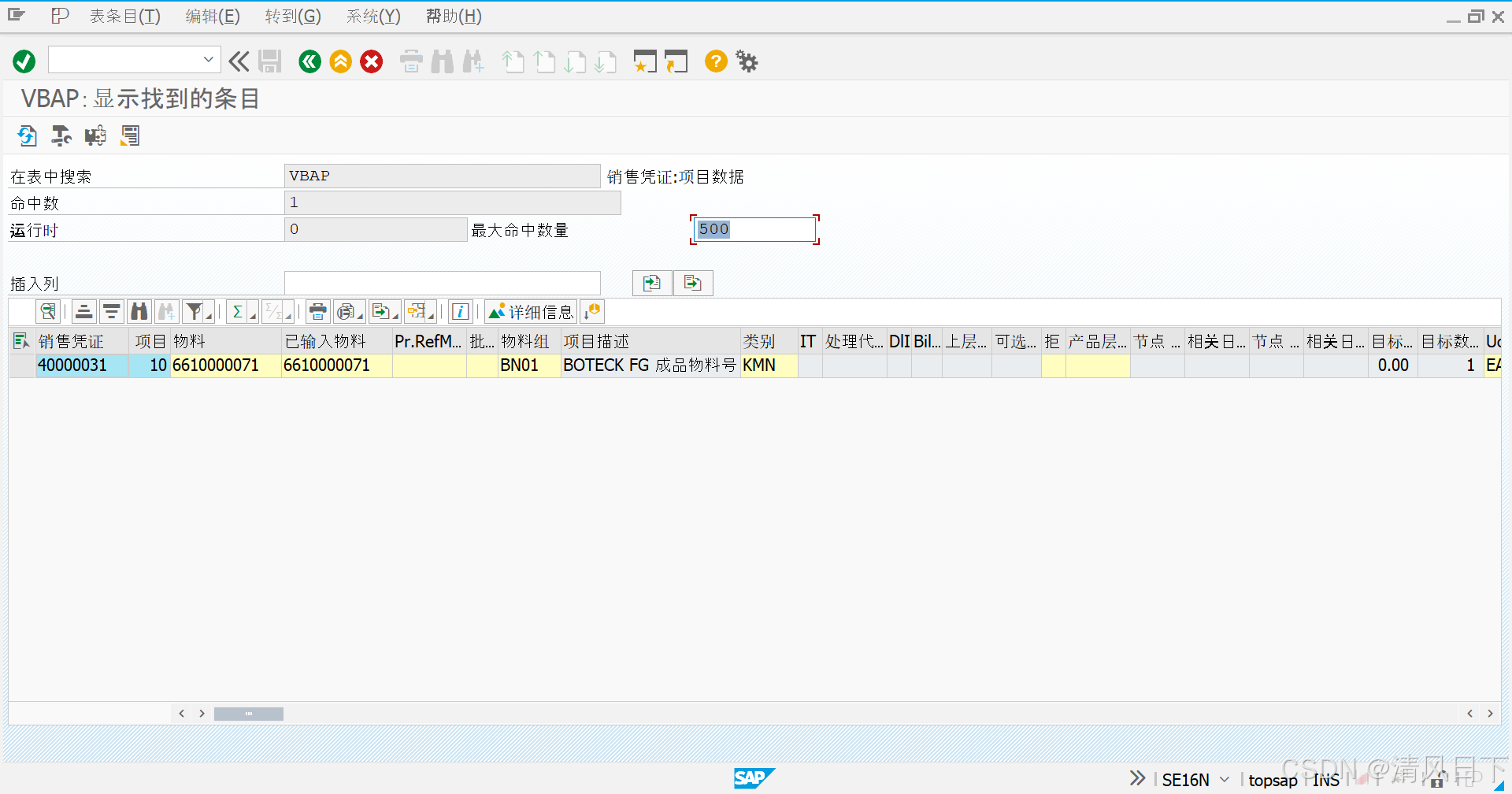This screenshot has width=1512, height=794.
Task: Click the green Back icon
Action: coord(309,61)
